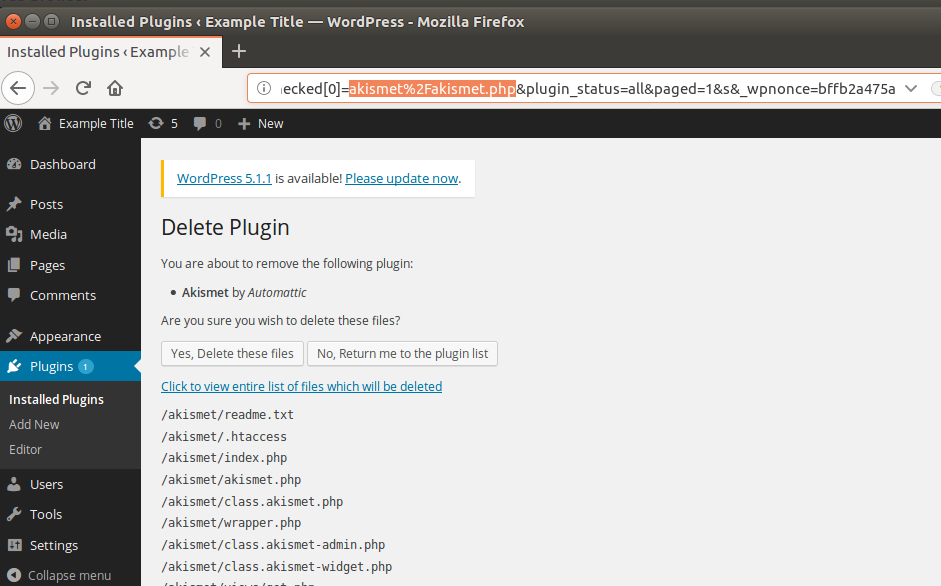
Task: Go to the Firefox home page
Action: 115,88
